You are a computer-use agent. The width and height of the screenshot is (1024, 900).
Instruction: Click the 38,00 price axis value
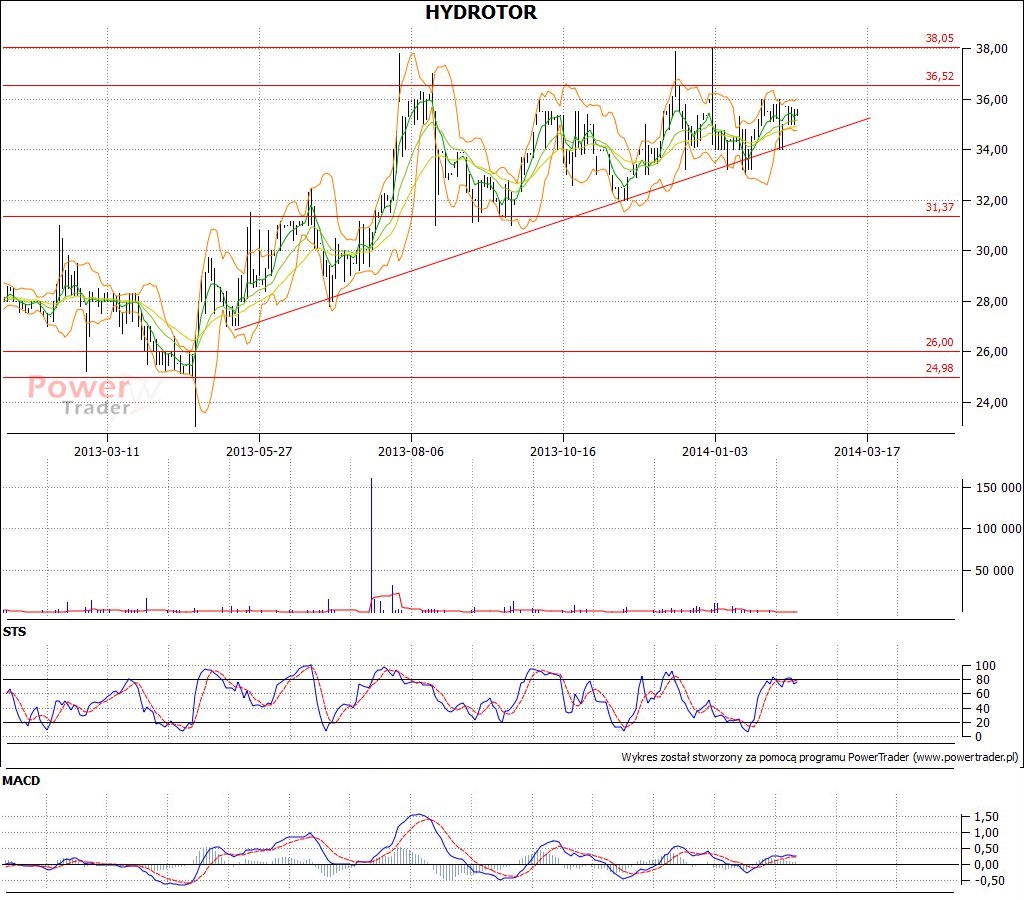tap(991, 48)
